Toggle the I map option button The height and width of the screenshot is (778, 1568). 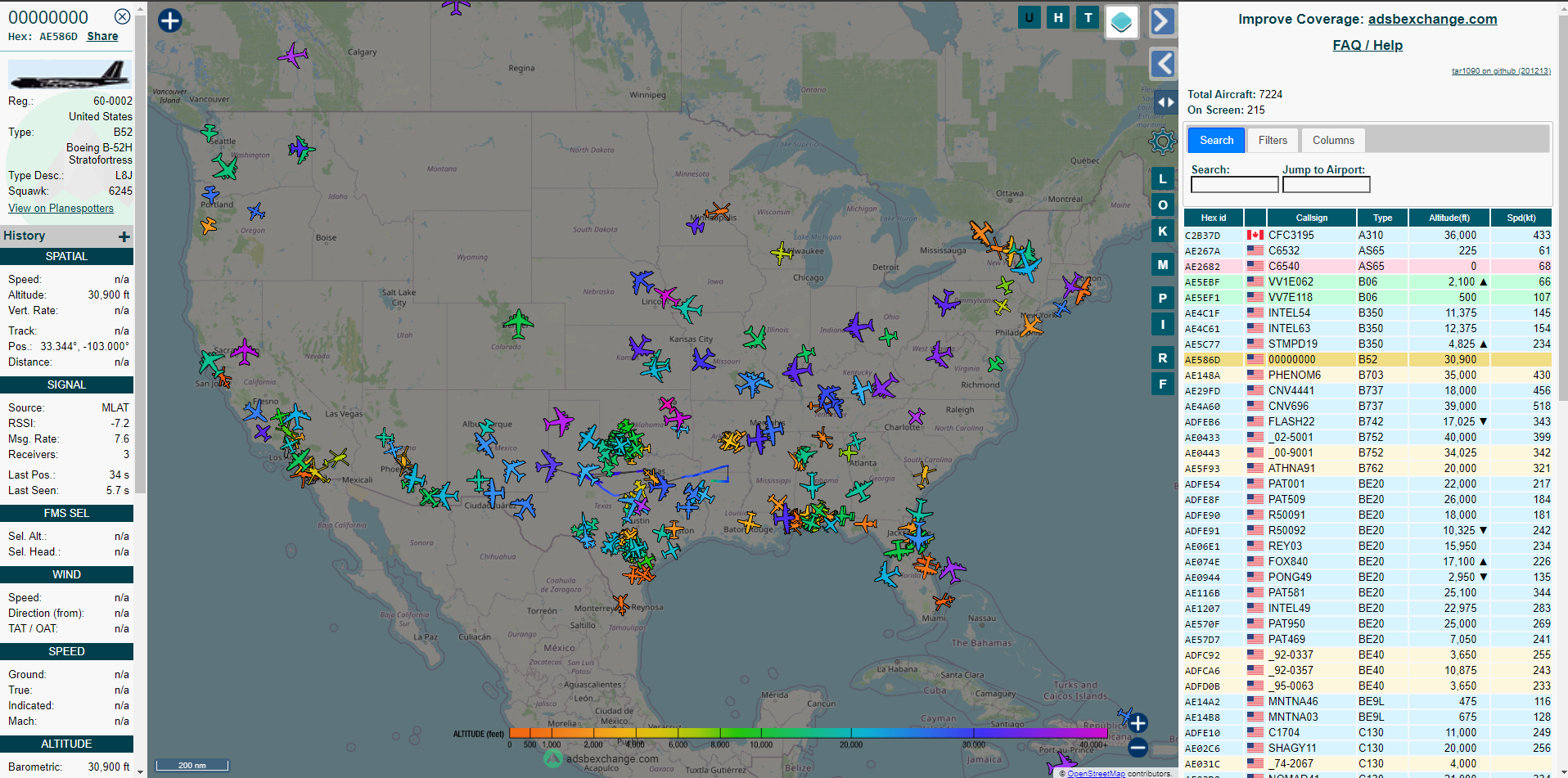pos(1163,324)
